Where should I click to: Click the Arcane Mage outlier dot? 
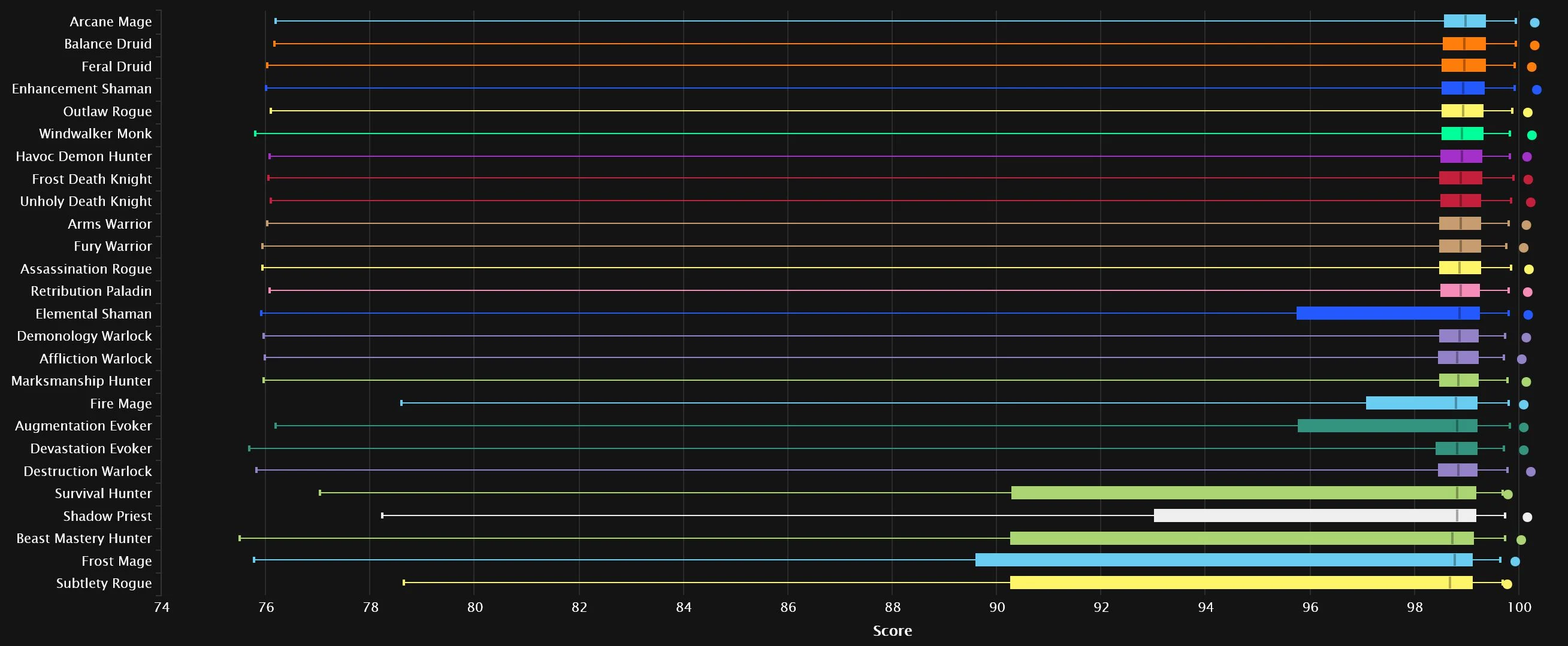(1534, 23)
